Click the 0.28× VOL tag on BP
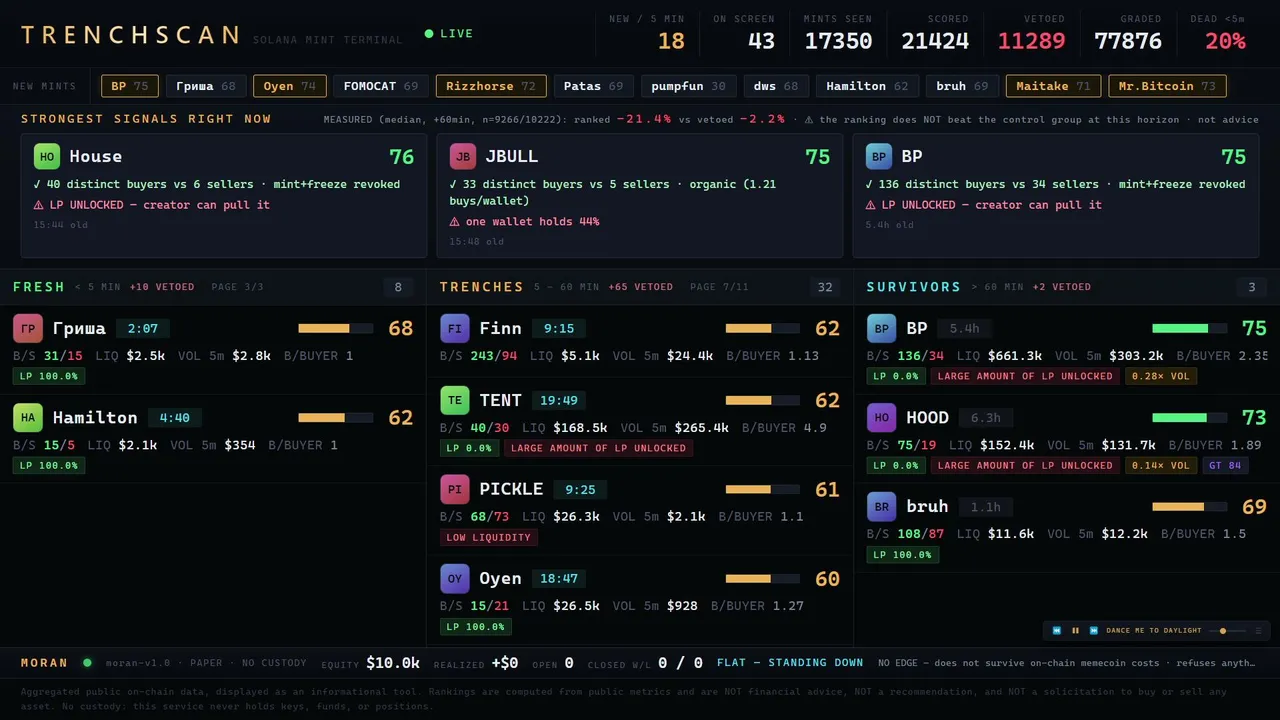1280x720 pixels. (x=1161, y=376)
